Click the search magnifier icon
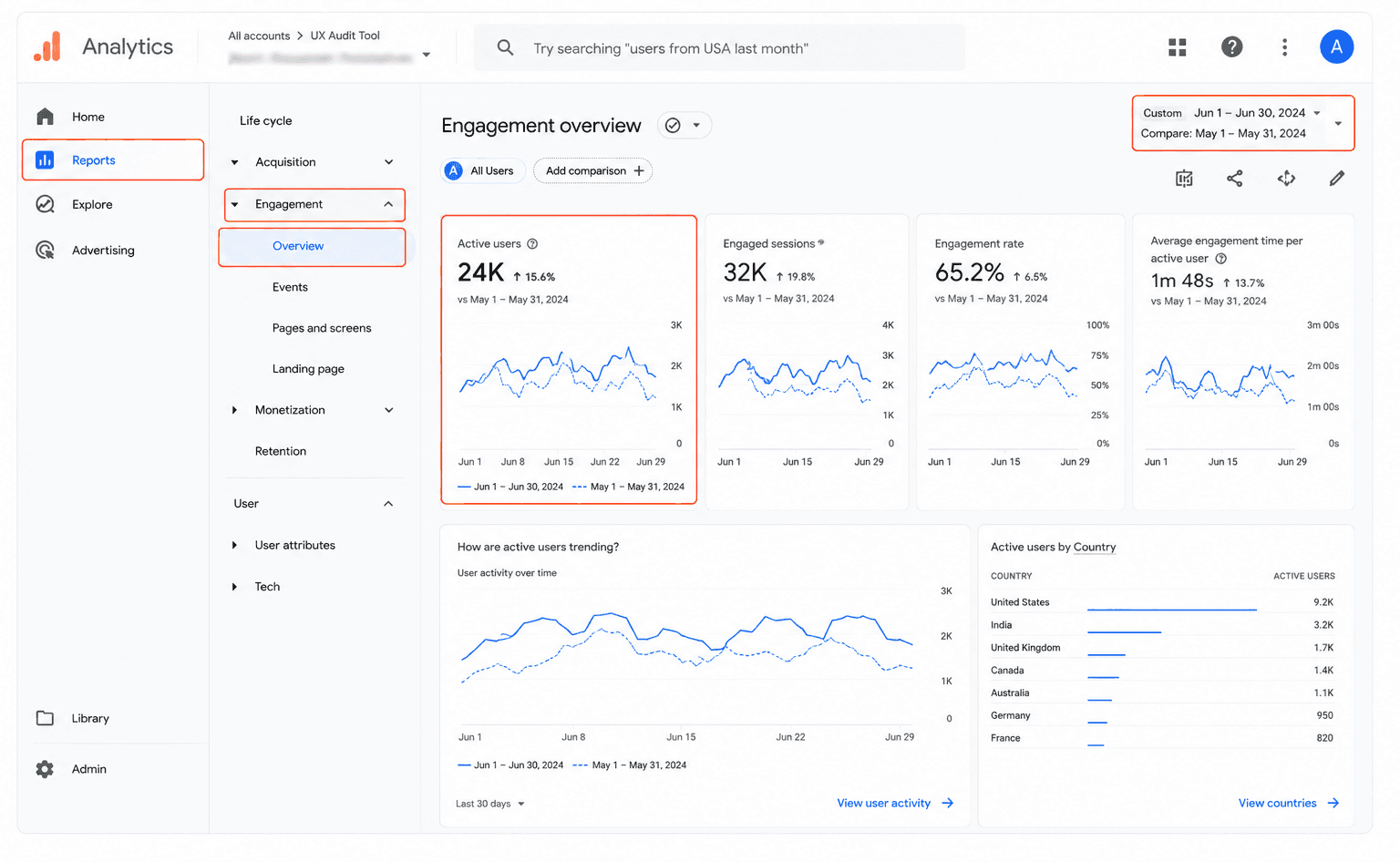Viewport: 1400px width, 862px height. [x=505, y=47]
